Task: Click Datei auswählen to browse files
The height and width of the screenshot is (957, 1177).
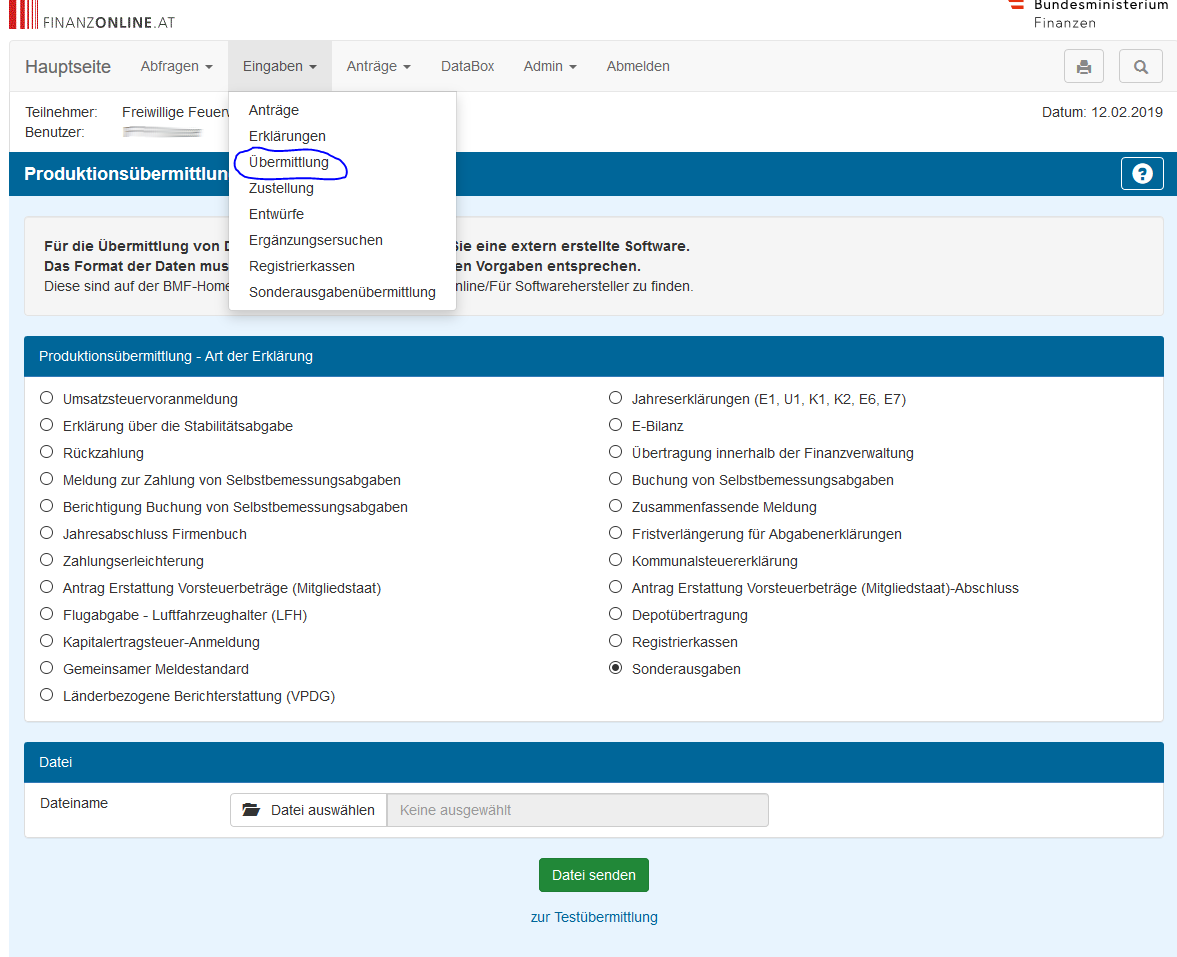Action: click(308, 810)
